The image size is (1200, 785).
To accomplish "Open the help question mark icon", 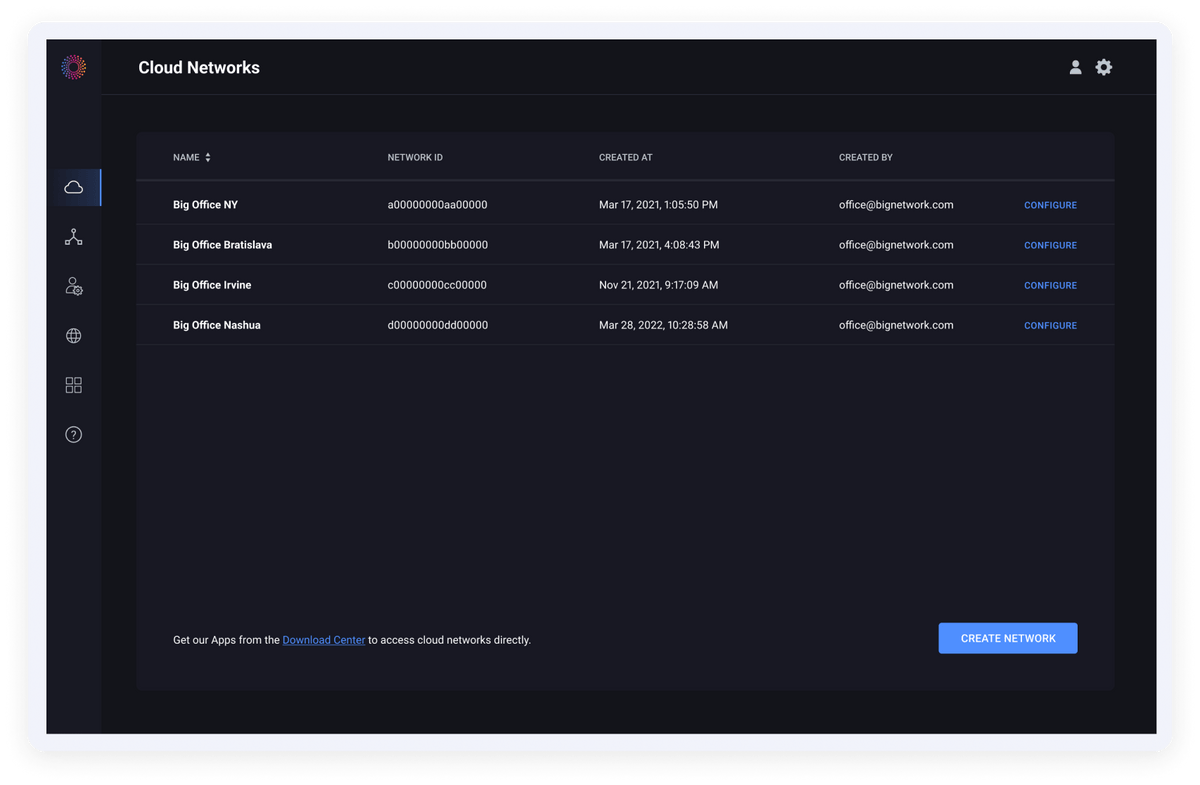I will 73,435.
